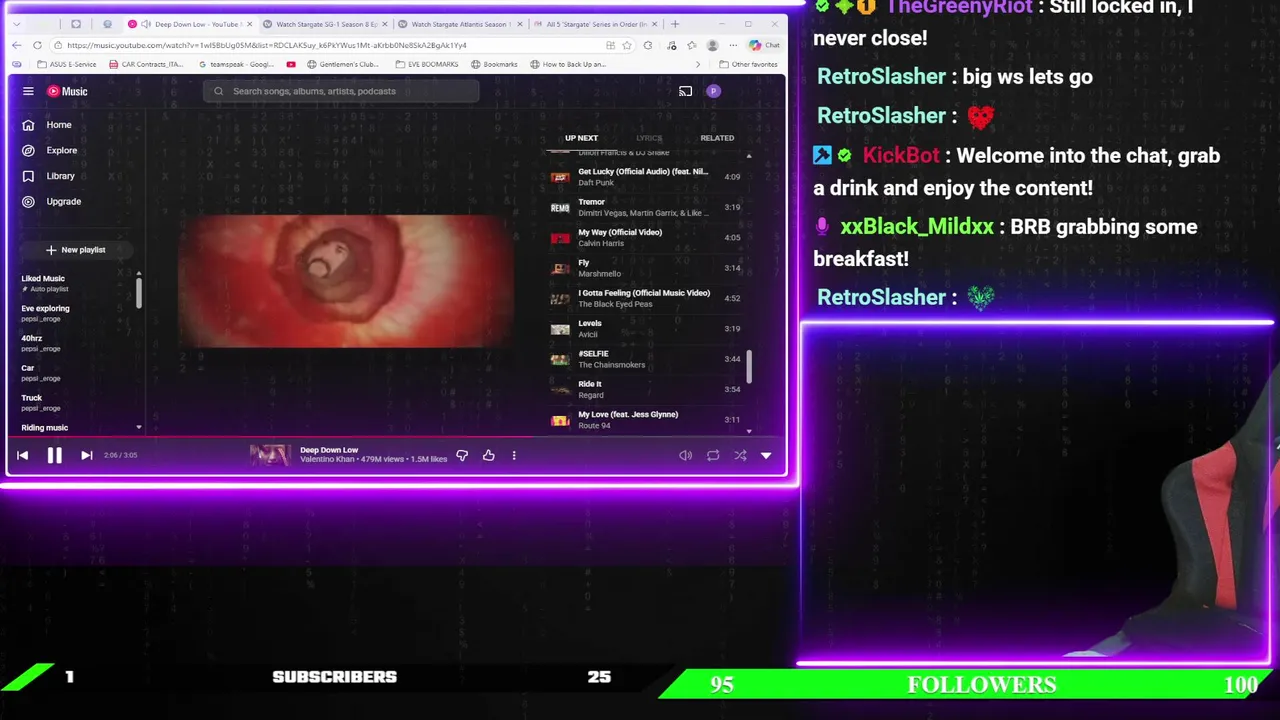The width and height of the screenshot is (1280, 720).
Task: Click the queue scroll-up arrow
Action: coord(748,157)
